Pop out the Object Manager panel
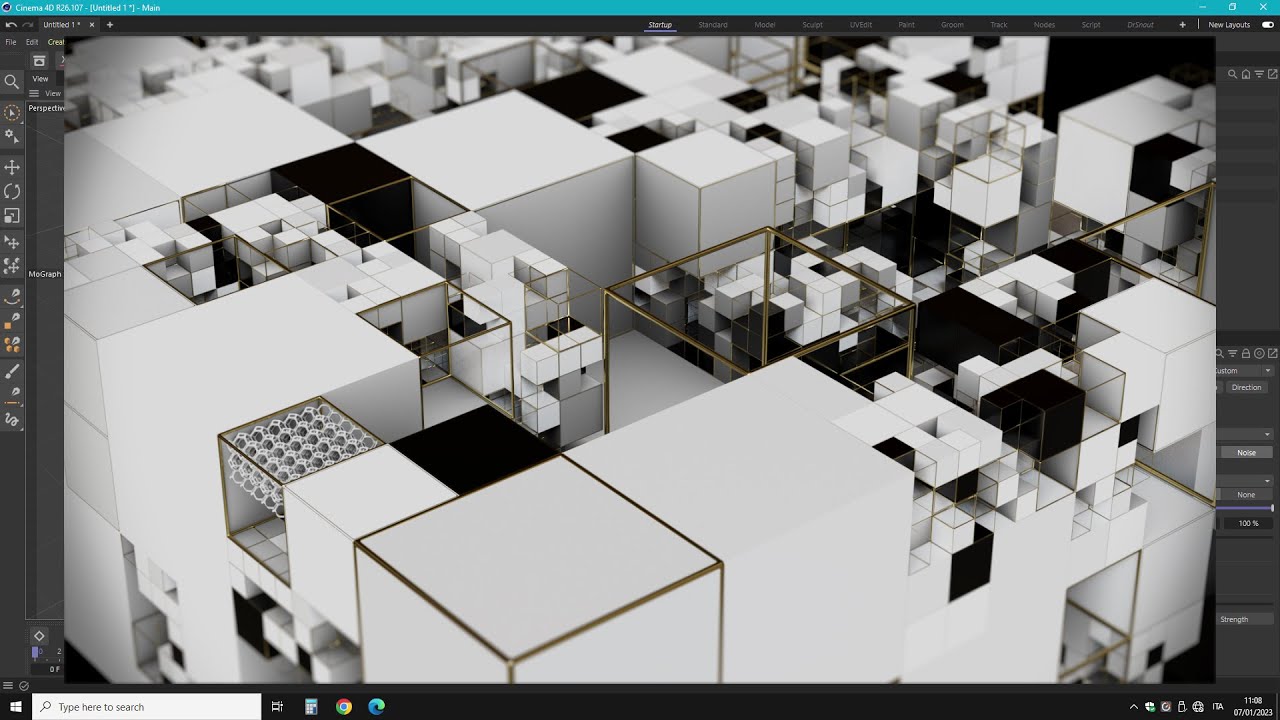The height and width of the screenshot is (720, 1280). 1272,74
